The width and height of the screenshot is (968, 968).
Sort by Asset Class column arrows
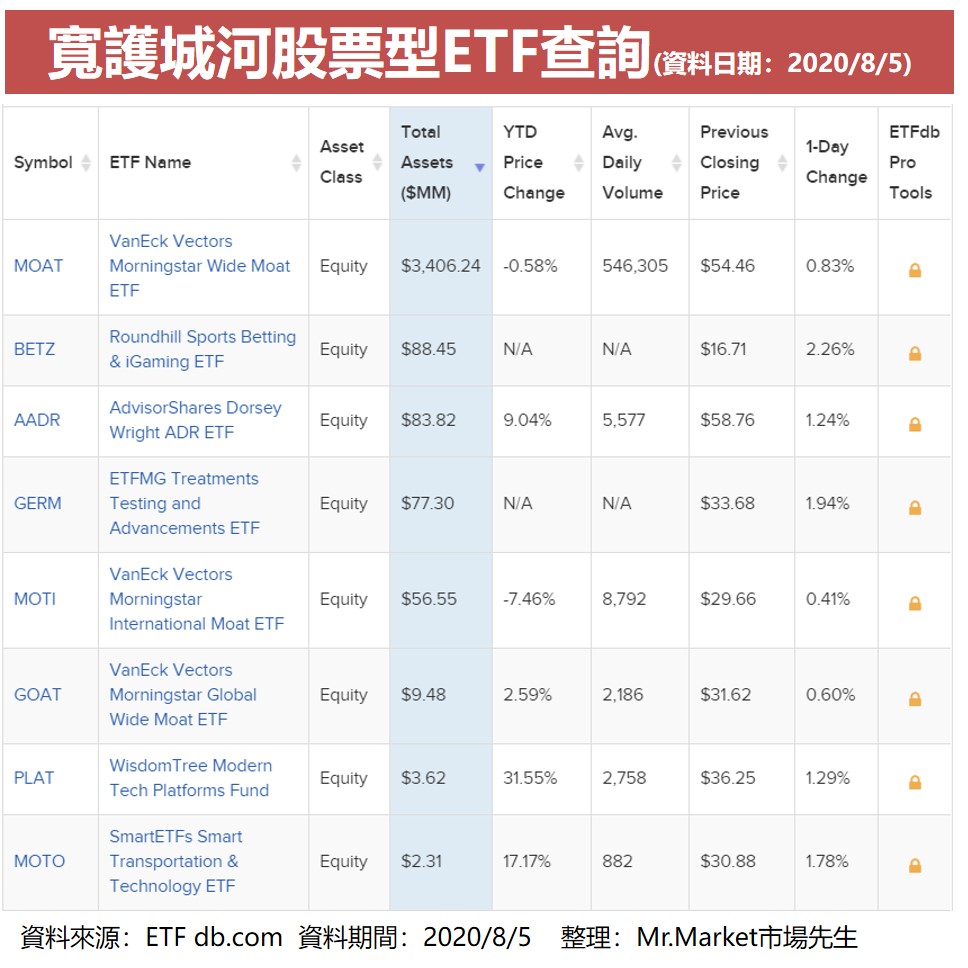point(377,163)
